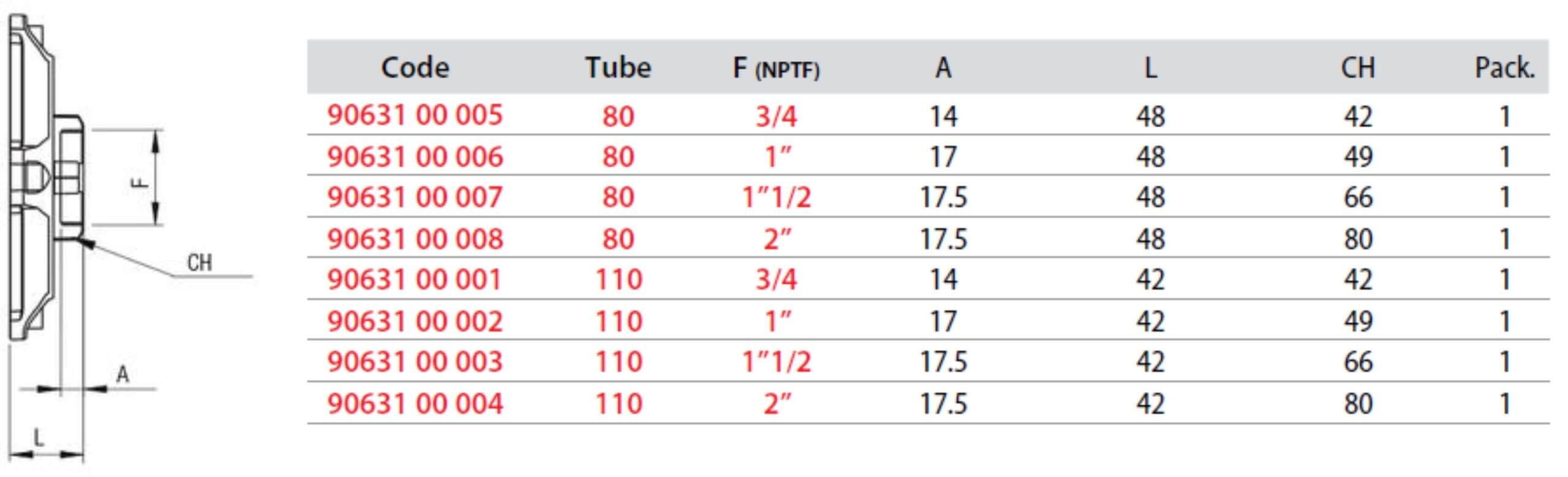Click the 1"1/2 thread size for tube 80
Image resolution: width=1568 pixels, height=477 pixels.
click(x=776, y=197)
